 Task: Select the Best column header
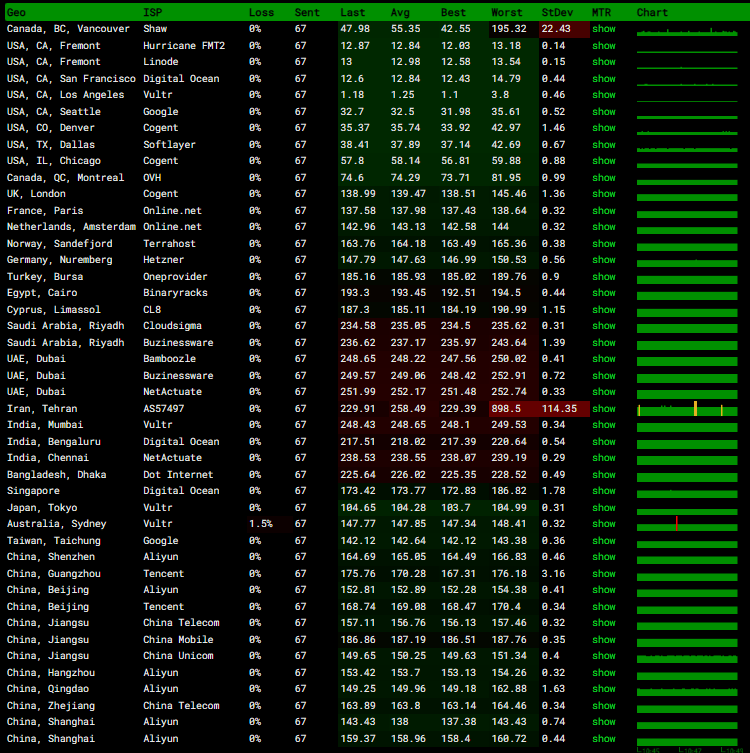pyautogui.click(x=453, y=12)
